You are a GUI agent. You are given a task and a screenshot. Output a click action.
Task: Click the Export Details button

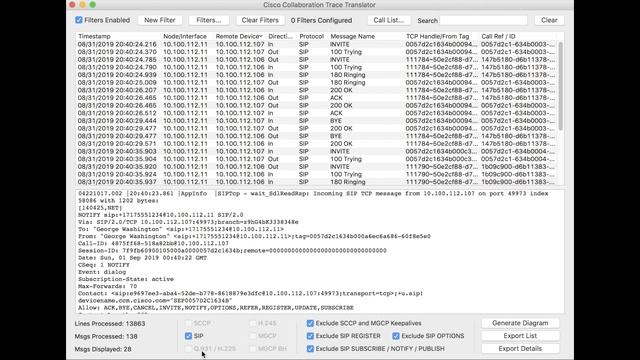(520, 349)
